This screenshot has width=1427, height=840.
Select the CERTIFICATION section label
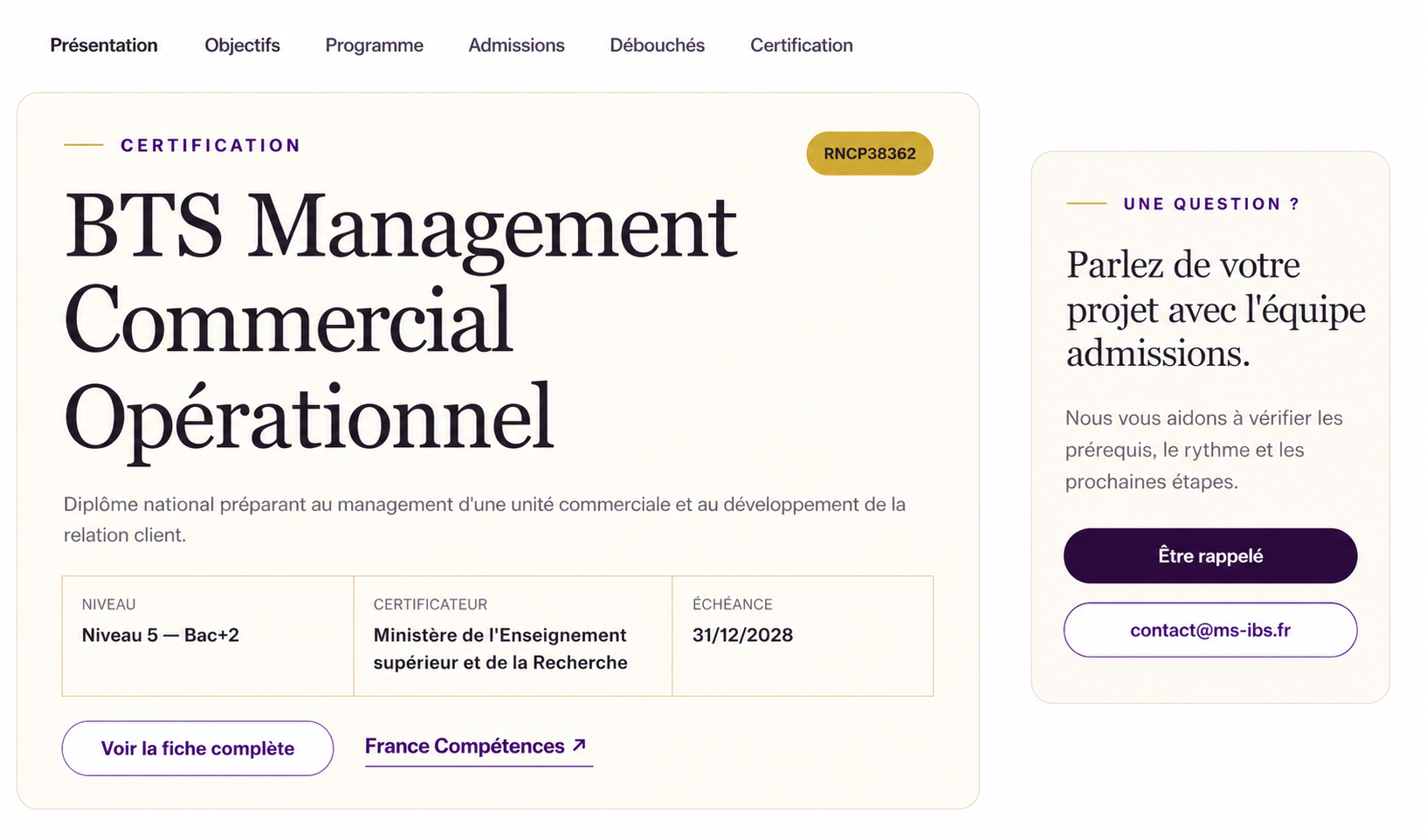[x=210, y=145]
